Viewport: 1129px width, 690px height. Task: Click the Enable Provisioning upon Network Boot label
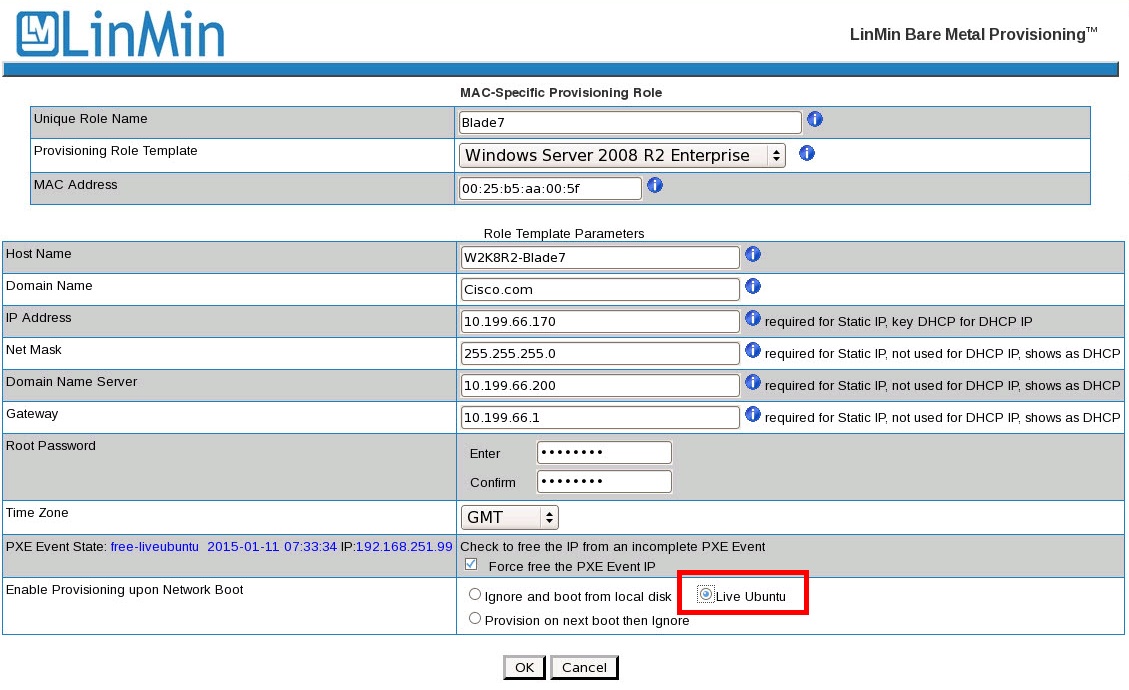click(125, 590)
